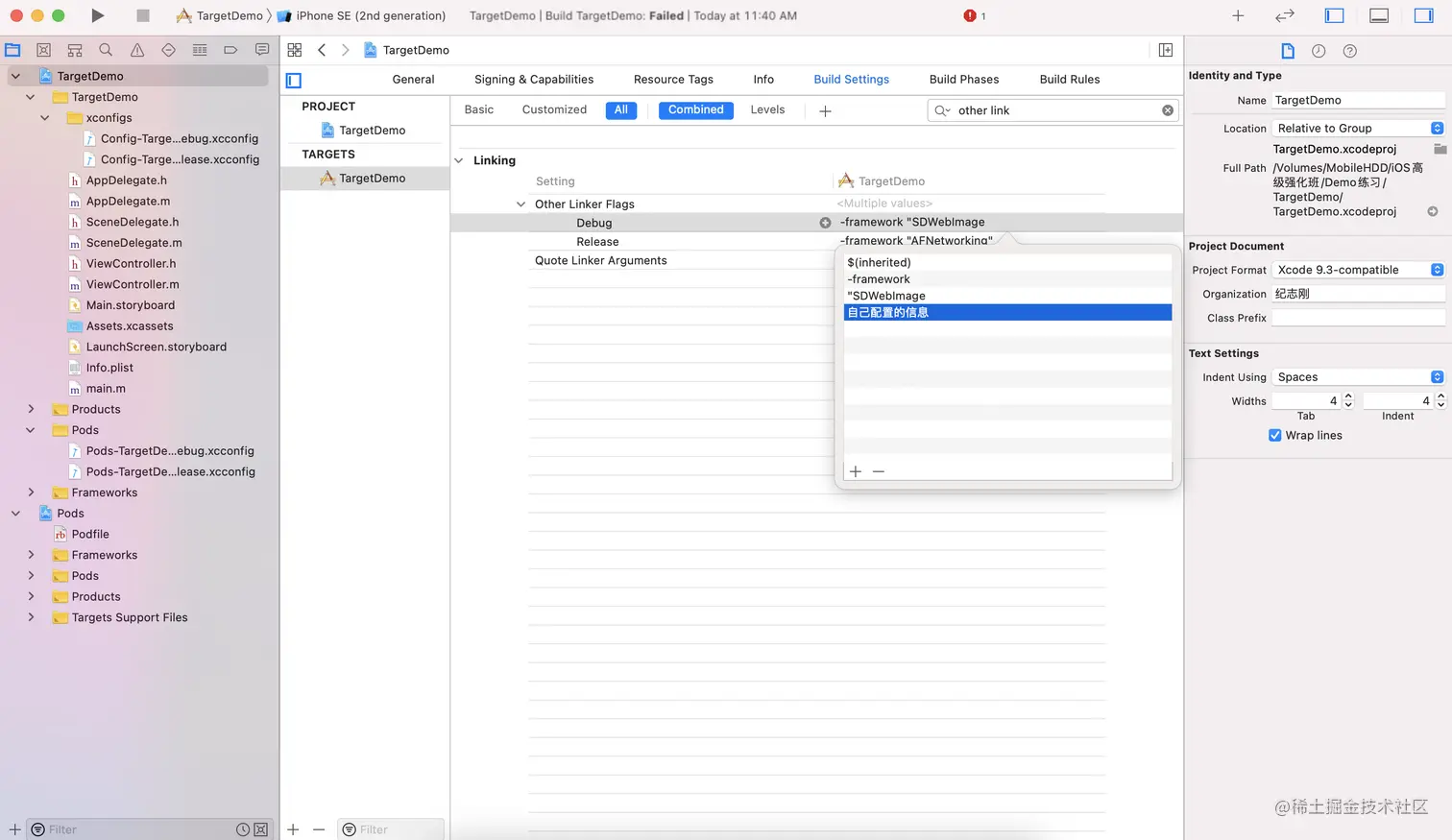Collapse the TargetDemo project root

click(x=15, y=76)
